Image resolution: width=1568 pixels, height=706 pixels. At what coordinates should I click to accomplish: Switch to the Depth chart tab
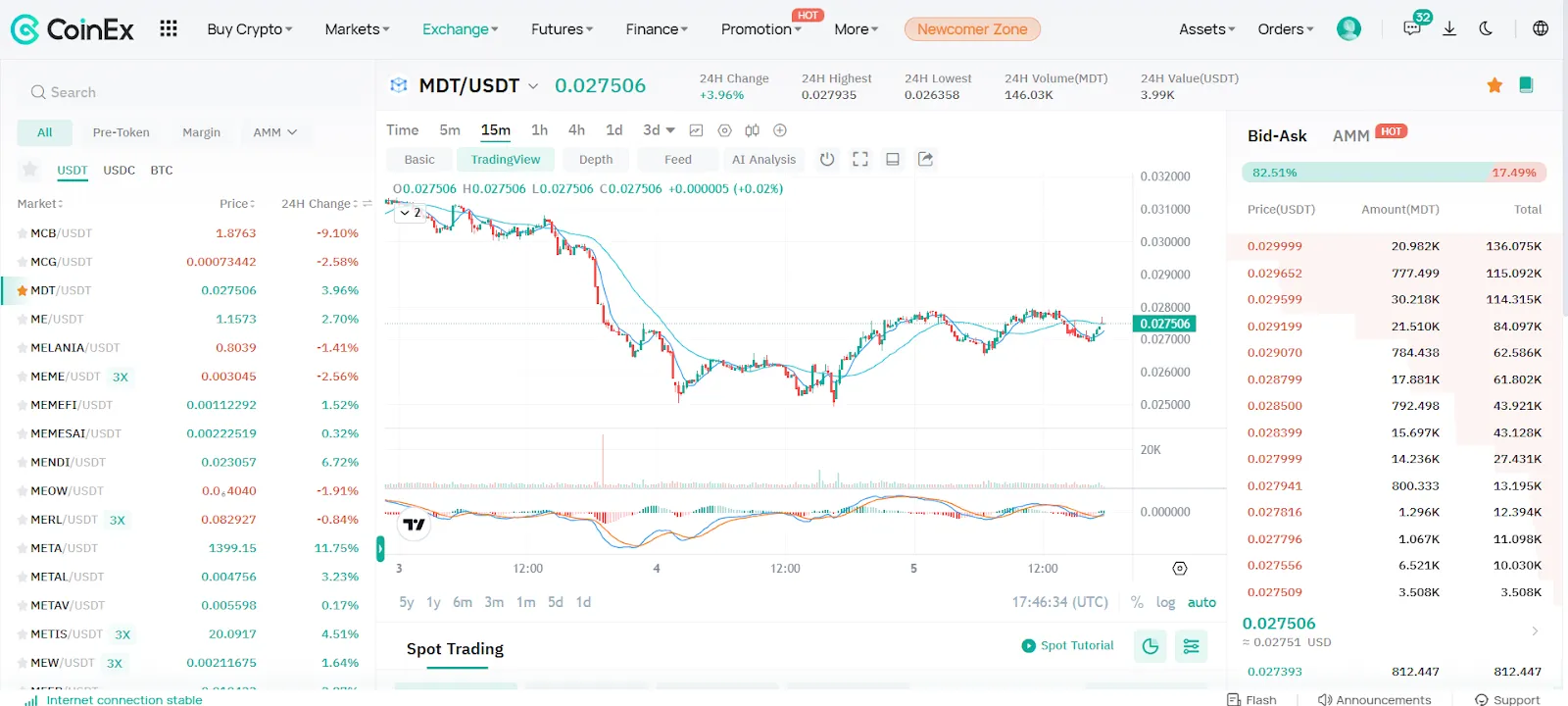click(596, 159)
